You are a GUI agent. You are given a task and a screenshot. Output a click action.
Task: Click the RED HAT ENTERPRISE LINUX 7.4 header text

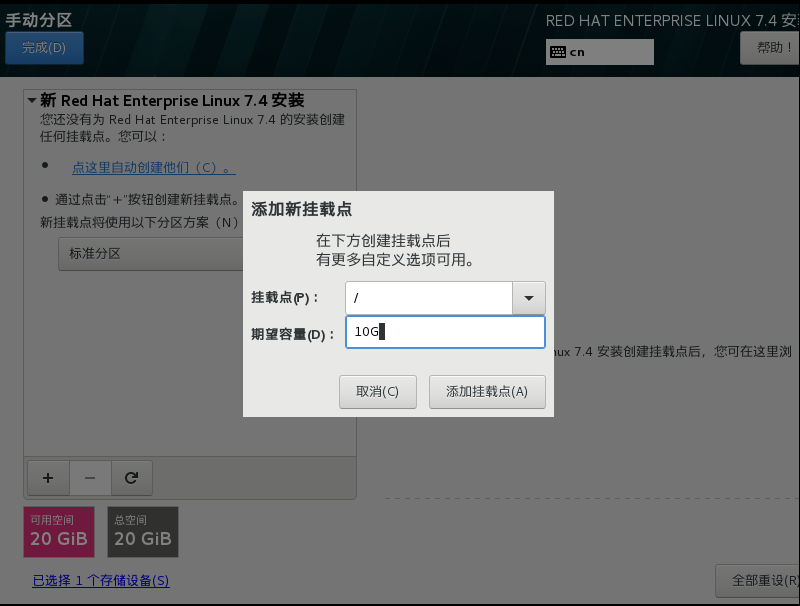coord(672,21)
